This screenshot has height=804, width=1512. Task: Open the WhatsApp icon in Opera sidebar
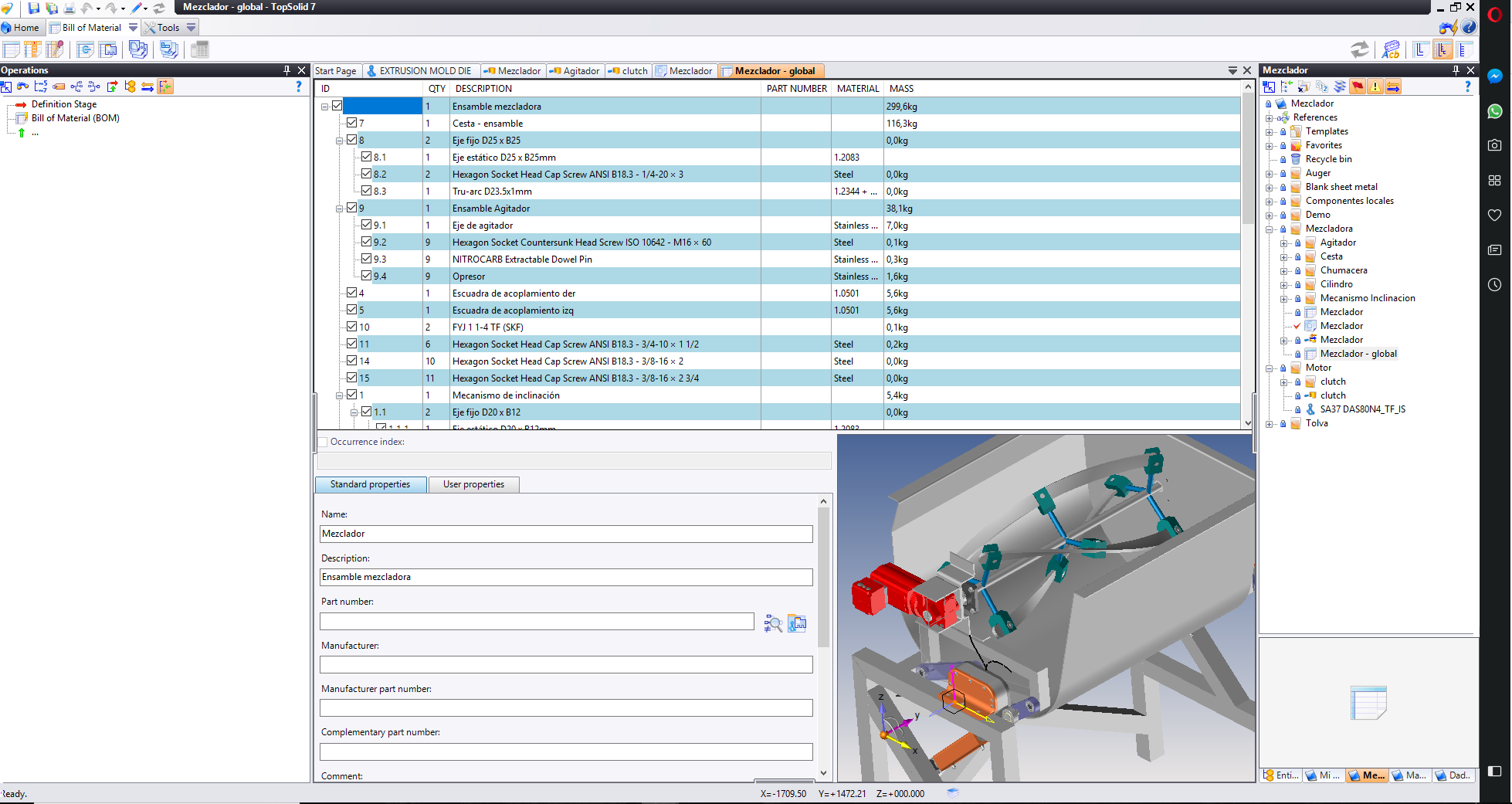[1495, 111]
